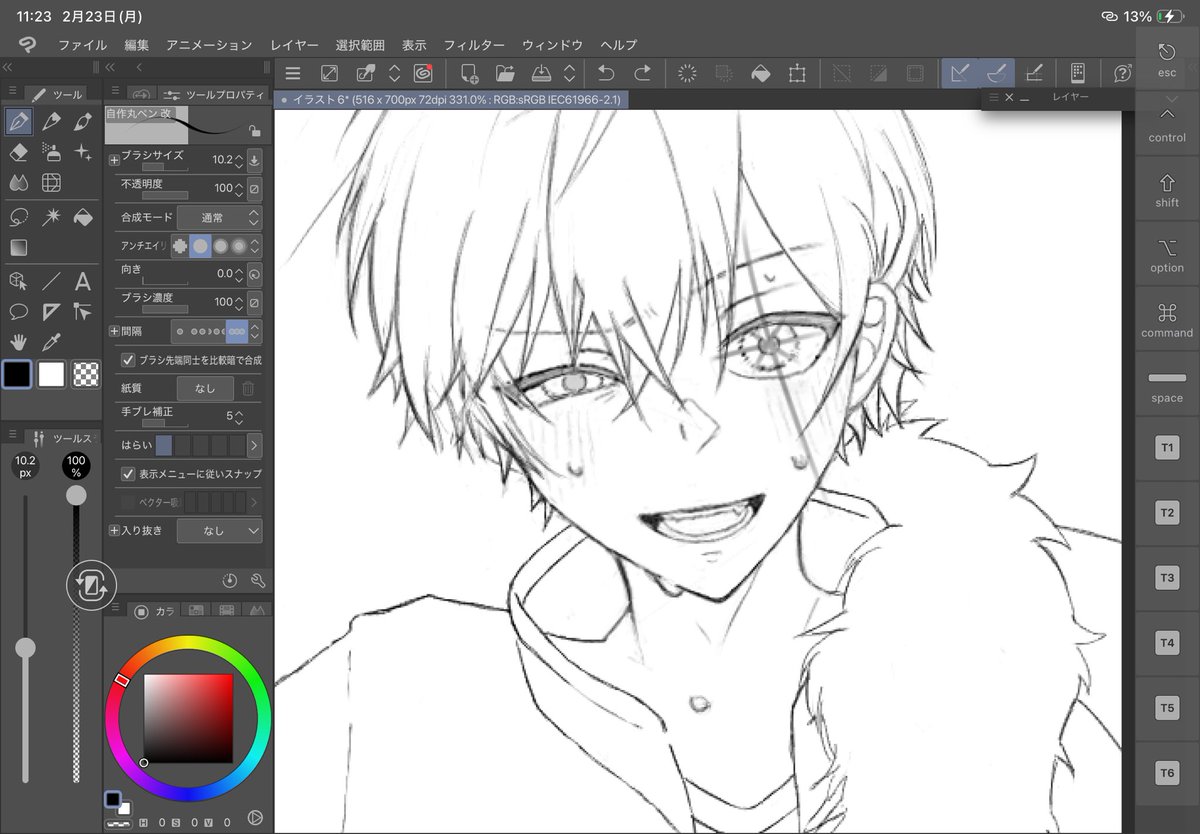Click the Transform (scale/rotate) icon
This screenshot has width=1200, height=834.
[x=797, y=73]
